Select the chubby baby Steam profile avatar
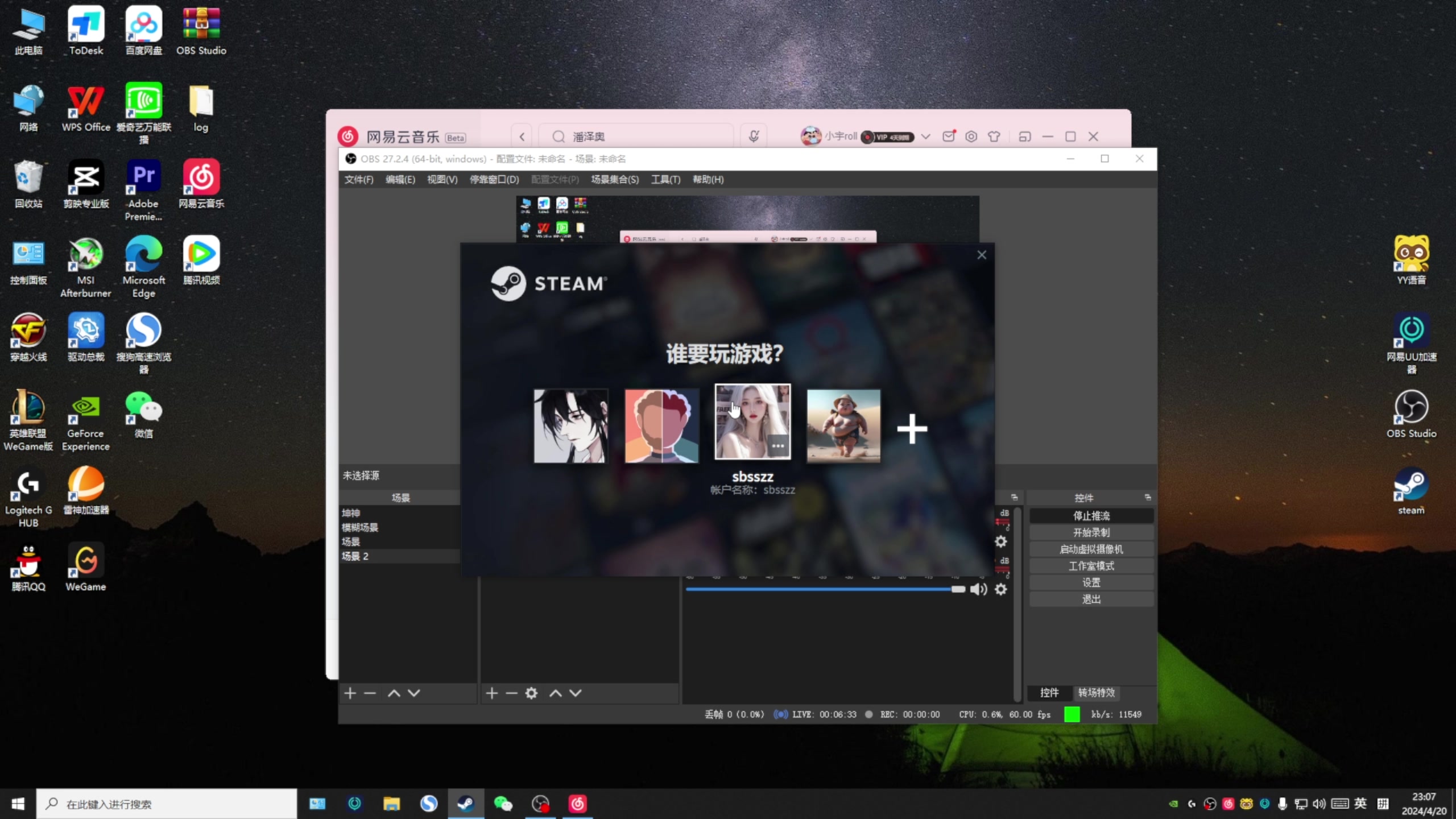1456x819 pixels. point(843,426)
